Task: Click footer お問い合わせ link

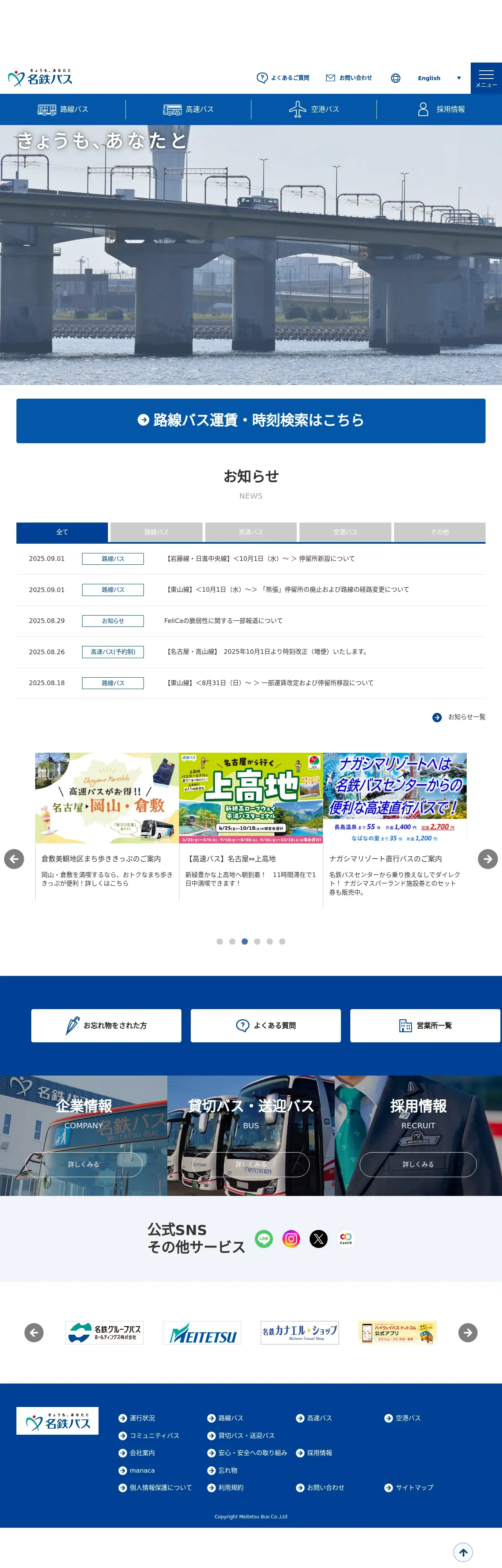Action: pyautogui.click(x=321, y=1487)
